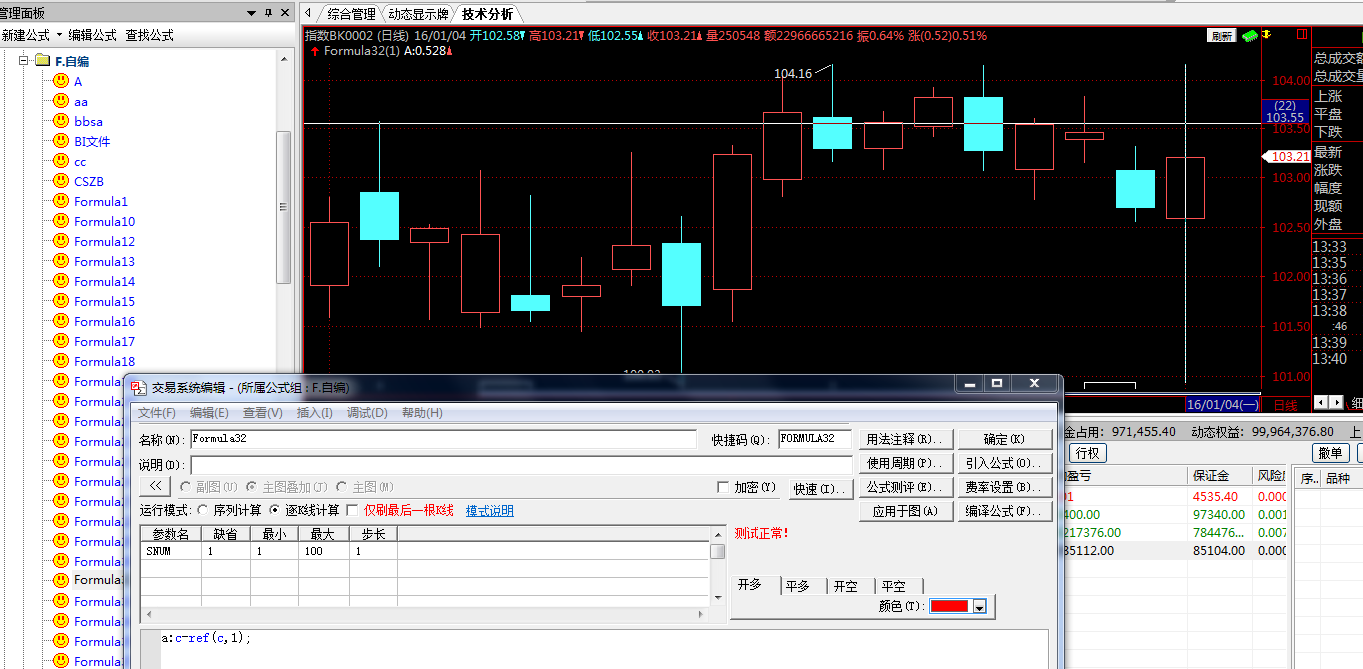Pin the 管理面板 panel with pushpin icon
Screen dimensions: 1363x669
(x=267, y=13)
